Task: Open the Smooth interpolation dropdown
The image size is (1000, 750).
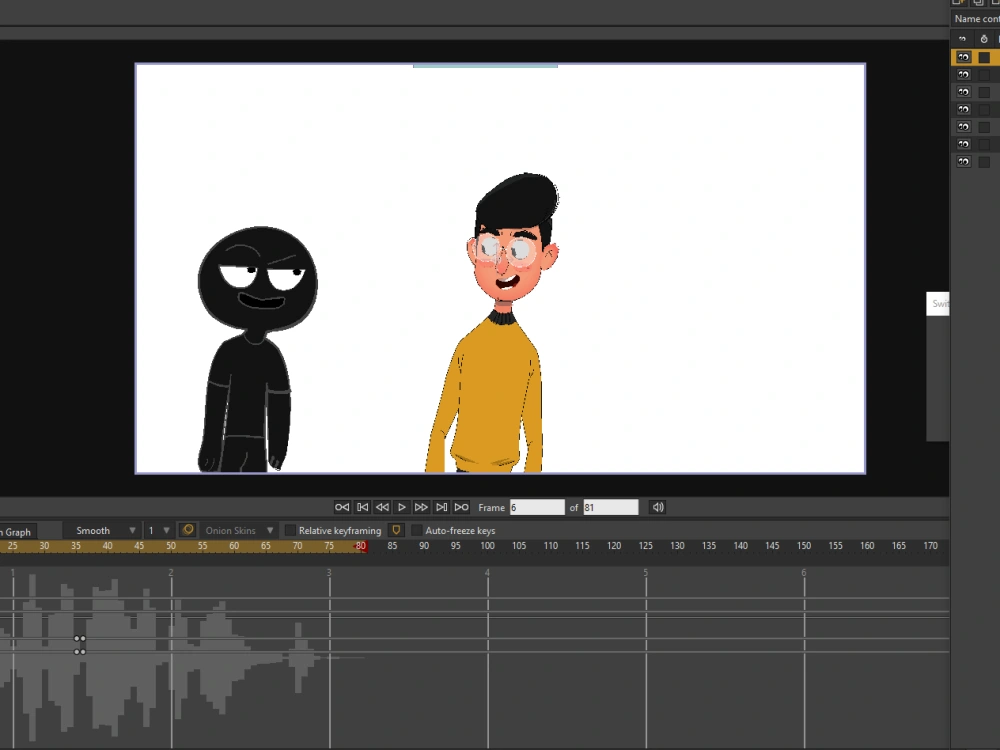Action: 102,531
